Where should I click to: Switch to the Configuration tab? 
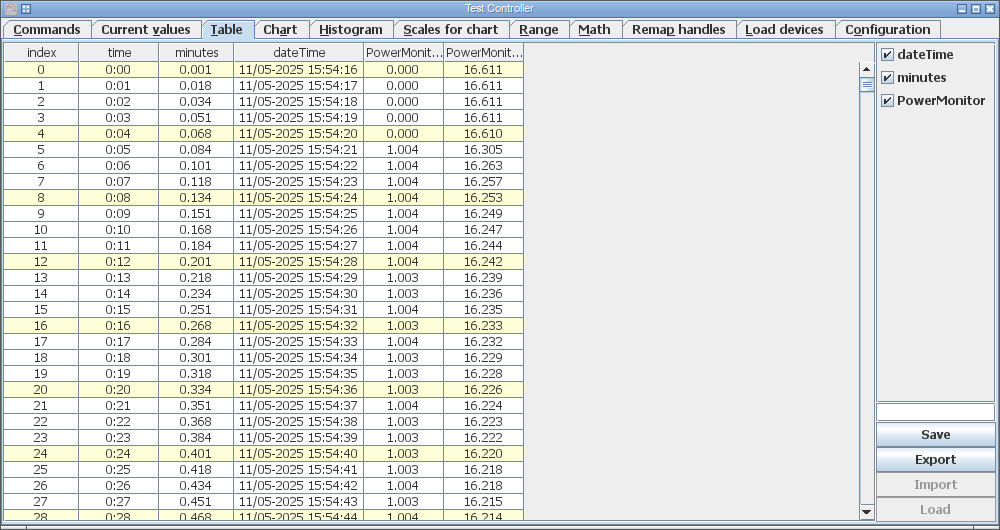tap(888, 30)
